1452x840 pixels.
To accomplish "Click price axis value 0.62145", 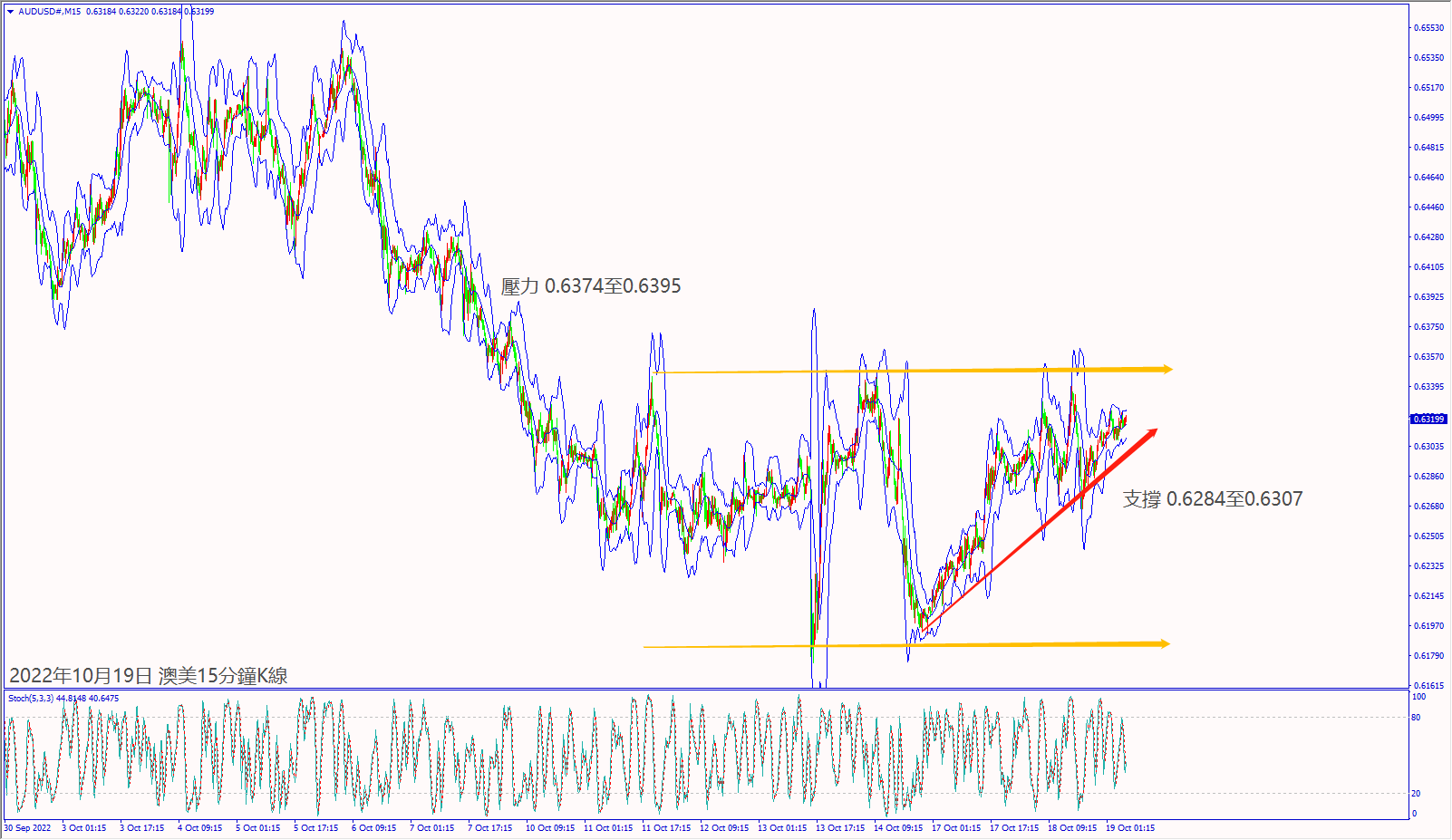I will point(1429,596).
